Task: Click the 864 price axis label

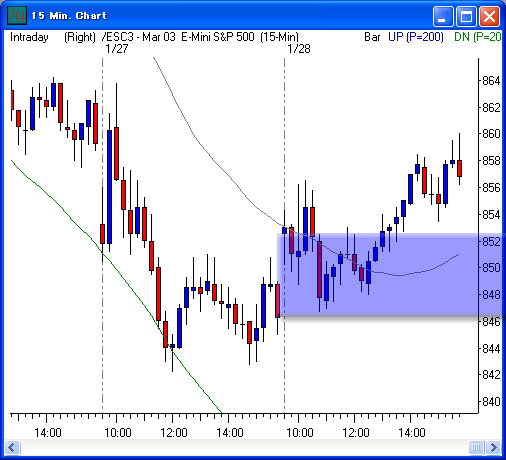Action: 491,81
